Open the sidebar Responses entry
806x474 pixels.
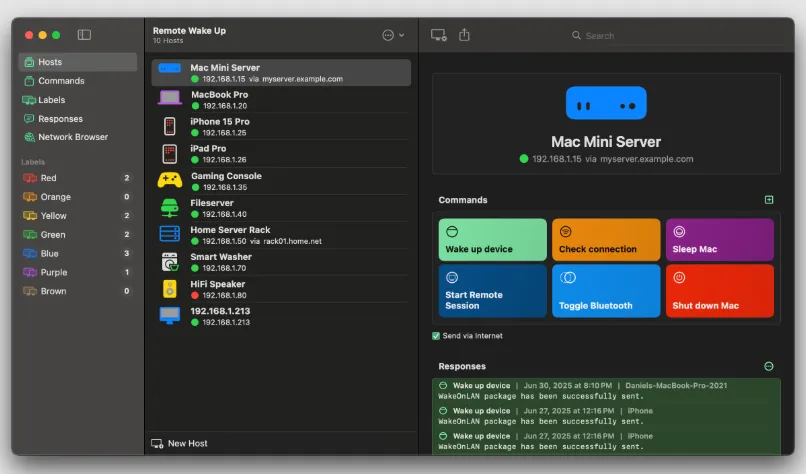(x=78, y=119)
